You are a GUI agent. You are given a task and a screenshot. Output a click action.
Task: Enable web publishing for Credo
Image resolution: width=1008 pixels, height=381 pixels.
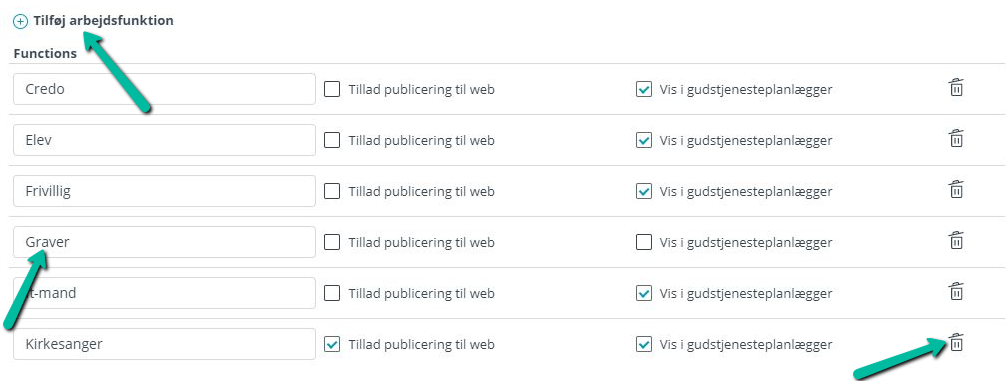pyautogui.click(x=332, y=89)
